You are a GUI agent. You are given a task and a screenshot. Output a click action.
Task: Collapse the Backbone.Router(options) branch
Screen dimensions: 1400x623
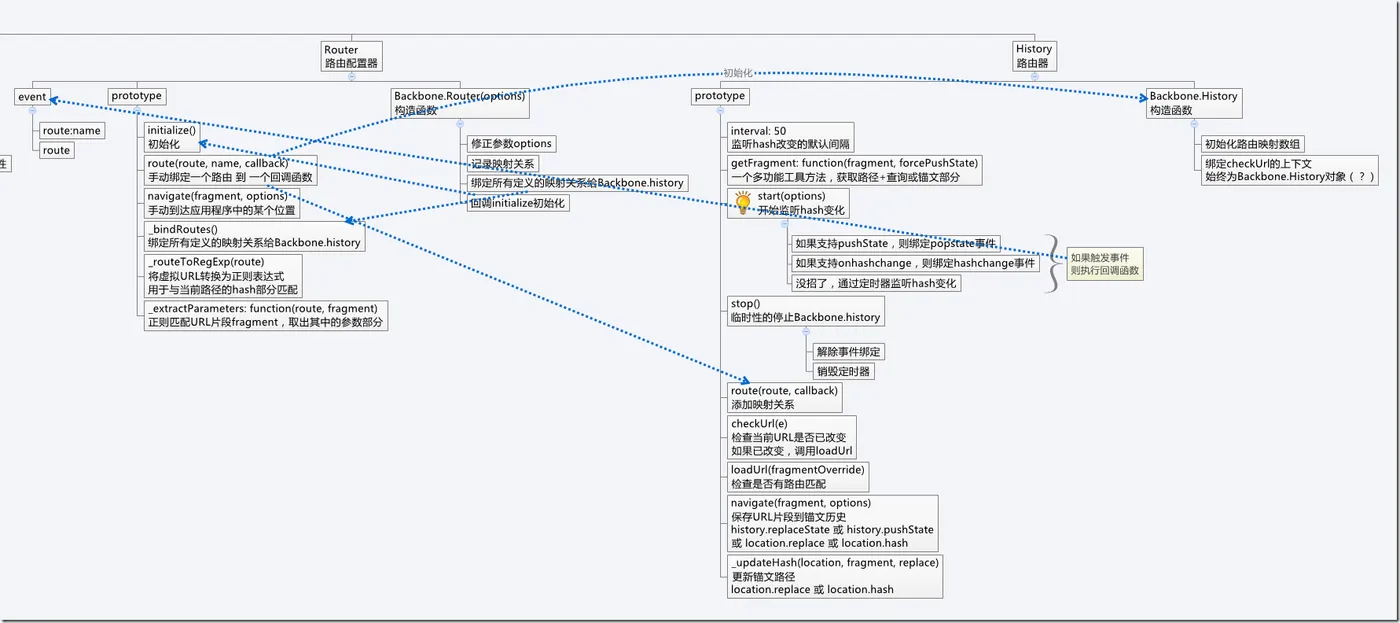(459, 124)
